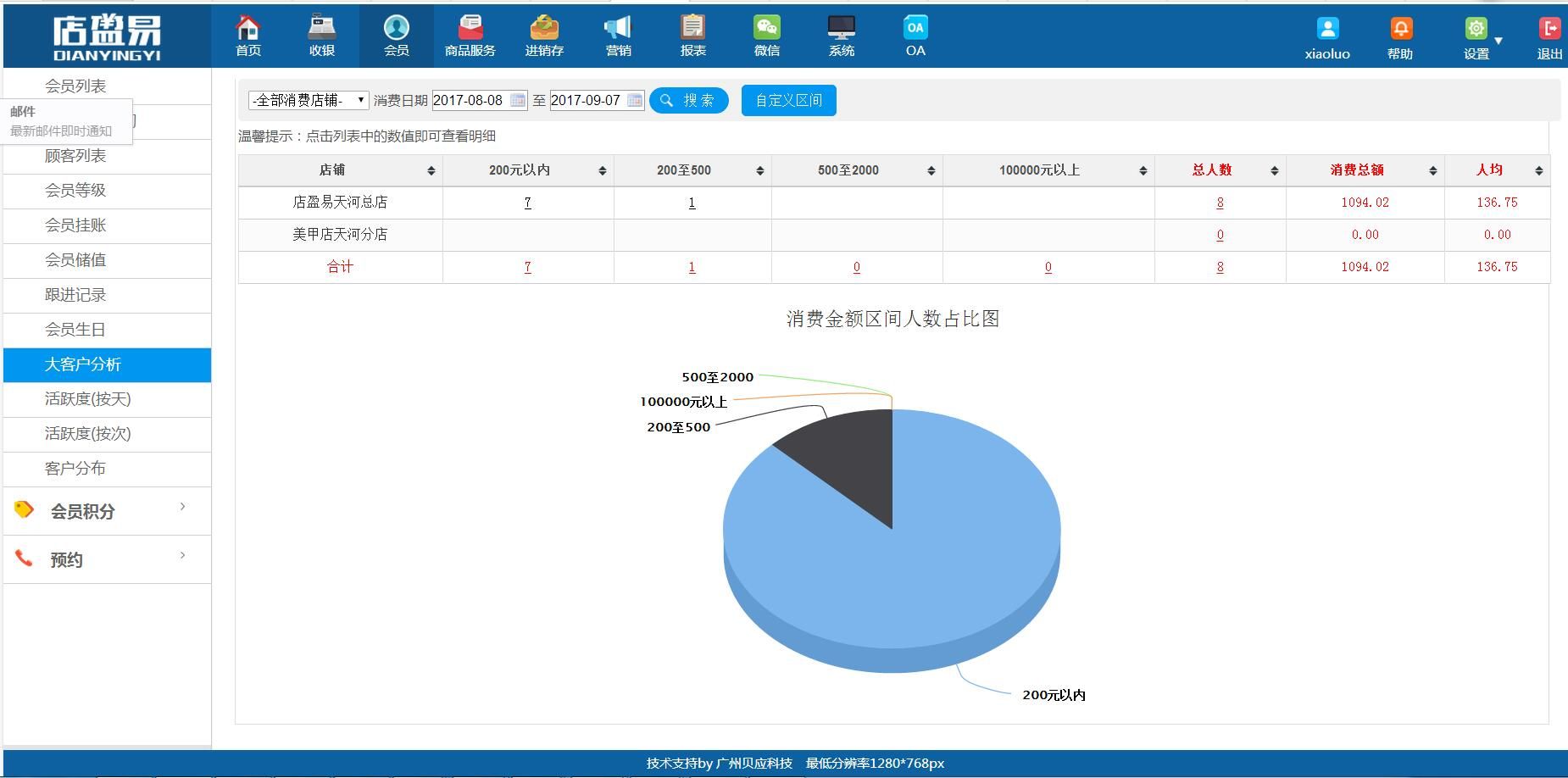Open 会员生日 in the sidebar
Viewport: 1568px width, 778px height.
tap(75, 330)
